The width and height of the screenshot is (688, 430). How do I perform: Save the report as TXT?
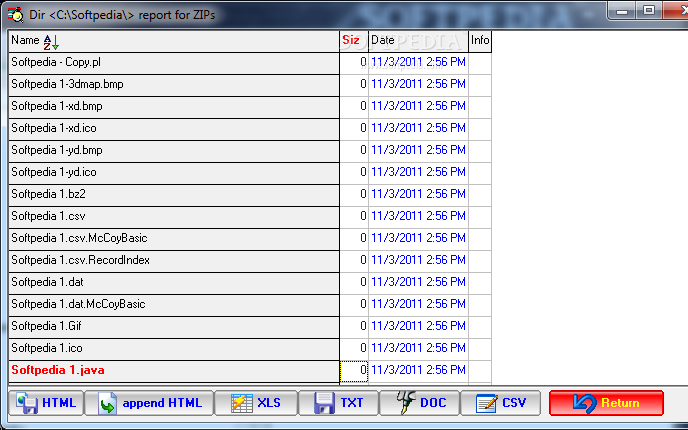tap(338, 402)
